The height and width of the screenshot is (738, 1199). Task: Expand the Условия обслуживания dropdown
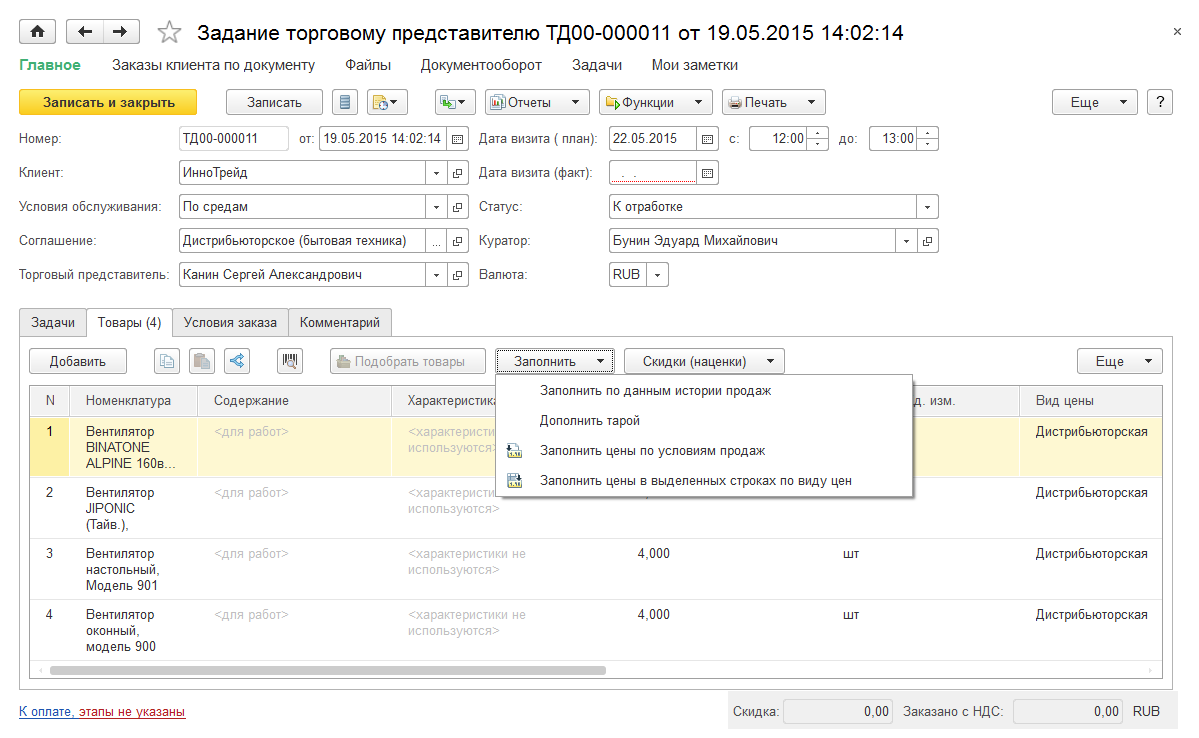point(436,207)
